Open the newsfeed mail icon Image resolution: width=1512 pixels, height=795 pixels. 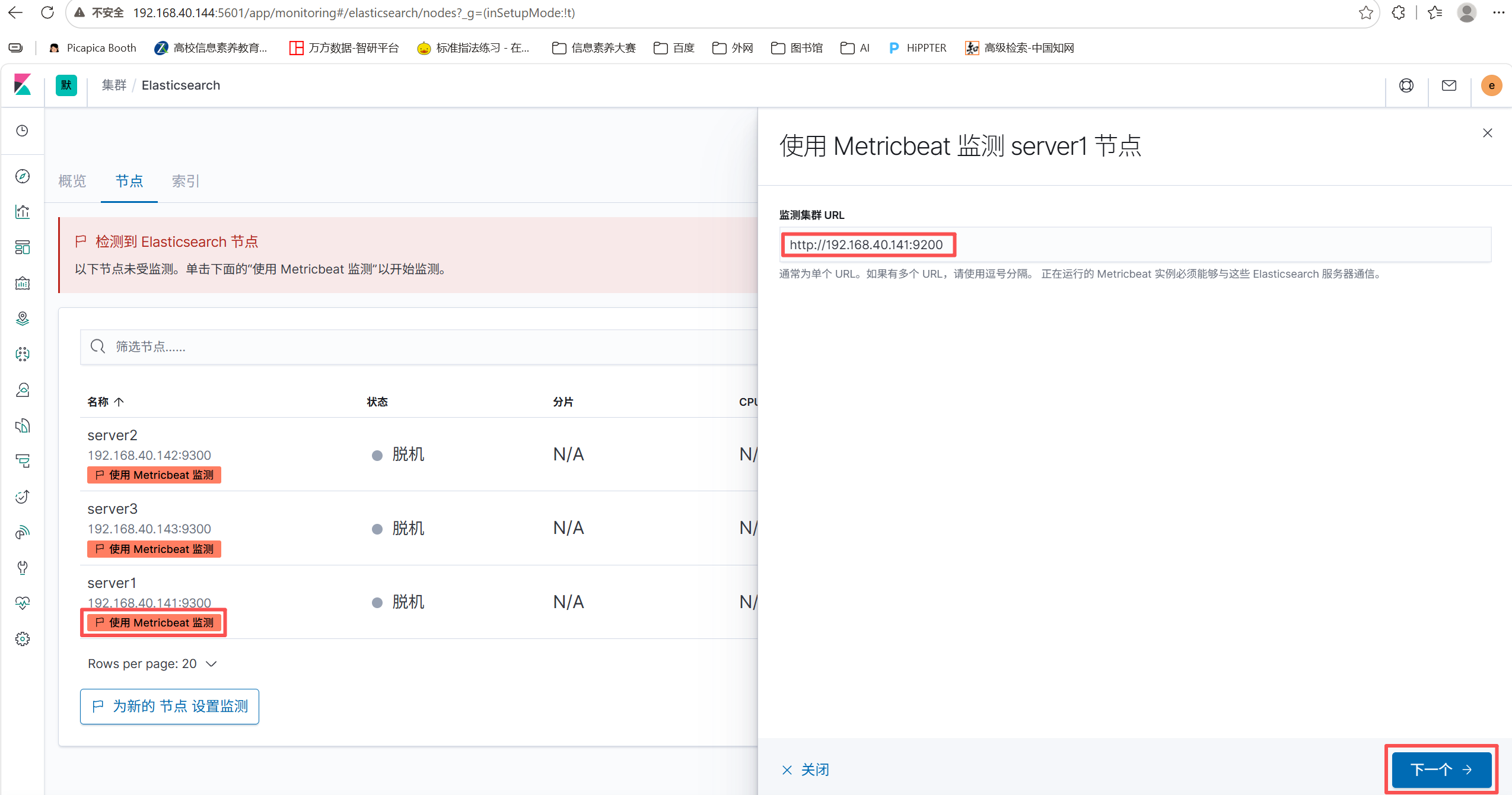(1449, 85)
